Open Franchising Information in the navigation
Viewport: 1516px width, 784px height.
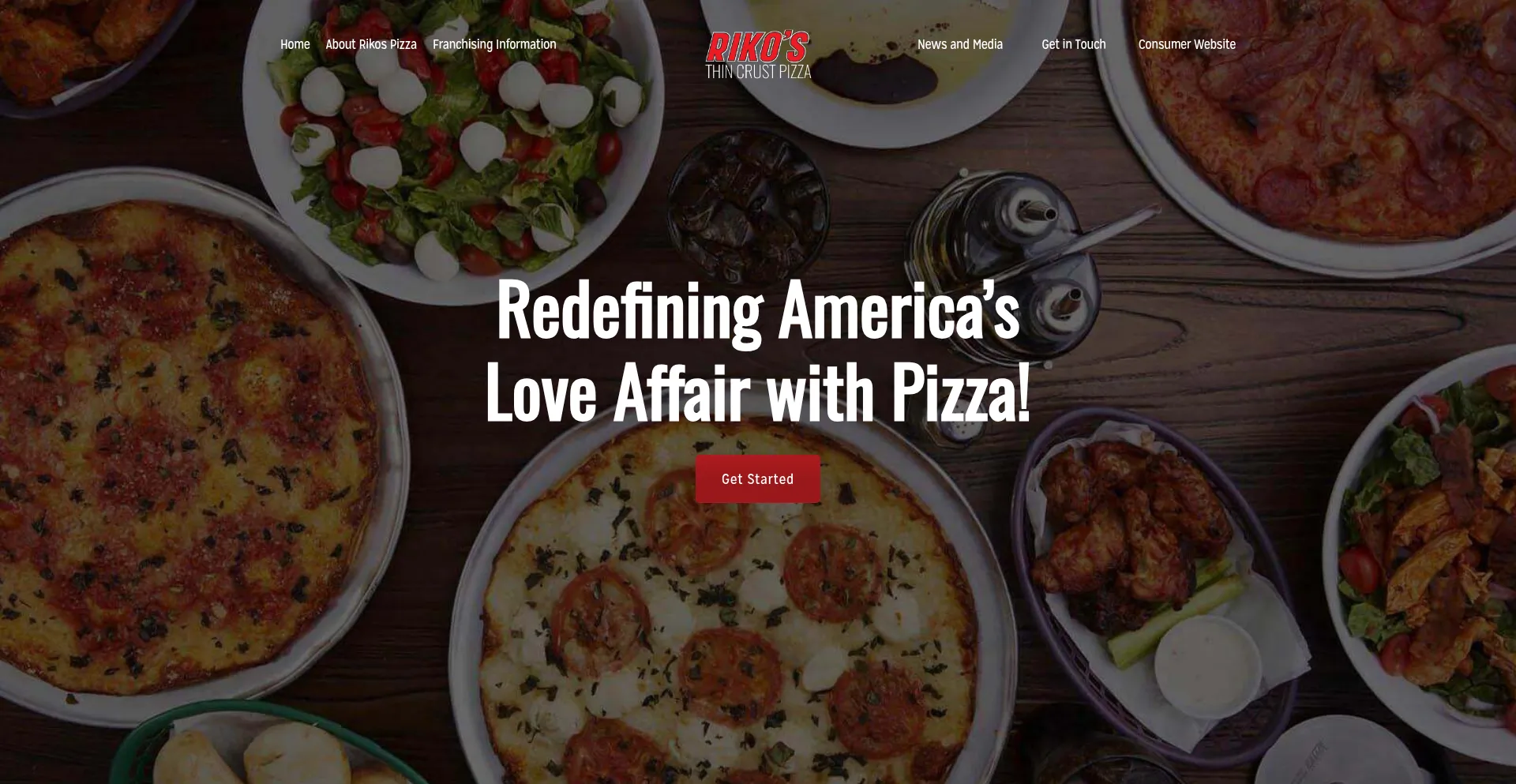coord(494,44)
